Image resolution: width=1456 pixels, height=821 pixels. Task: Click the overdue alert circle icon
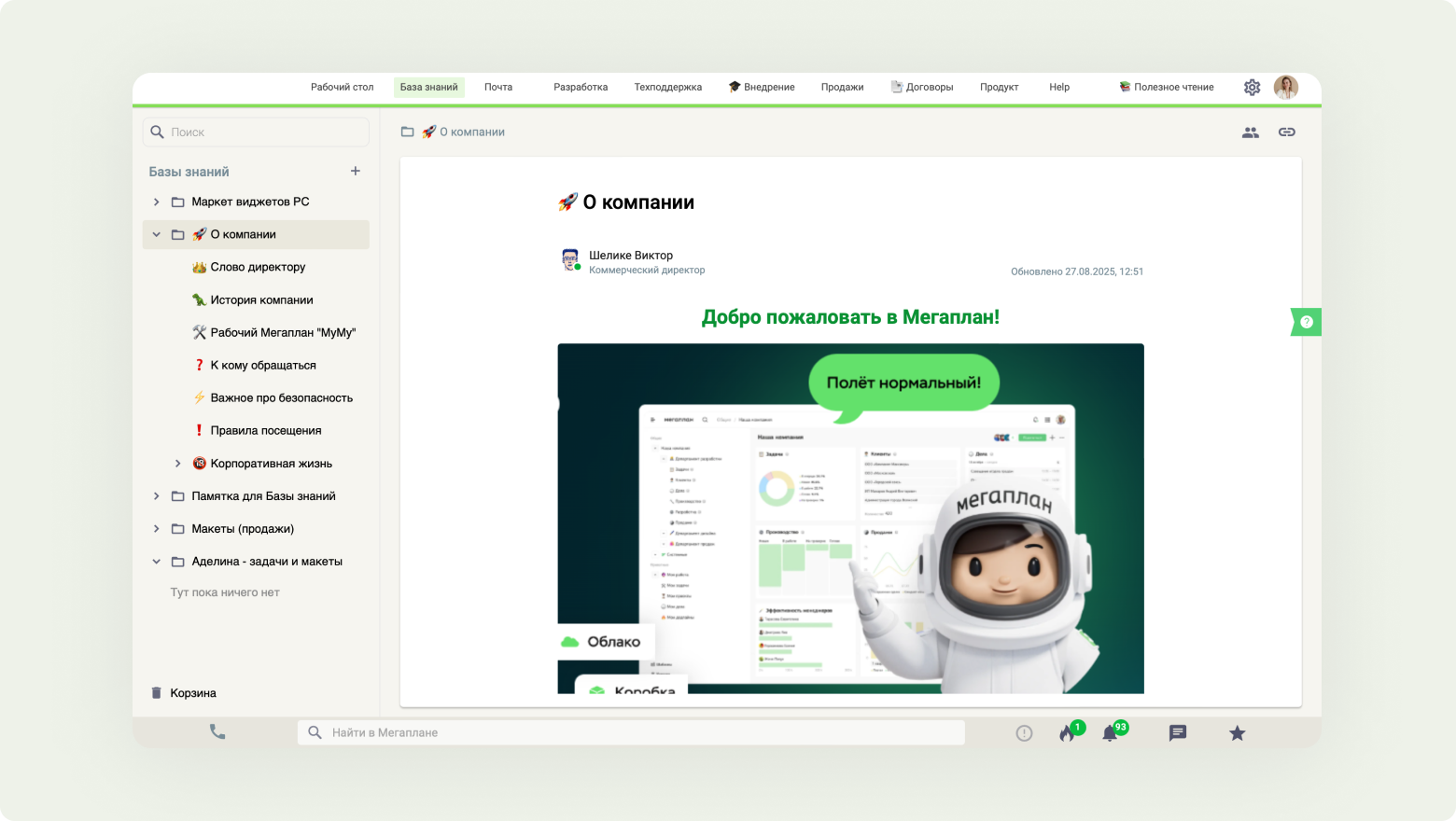point(1024,733)
